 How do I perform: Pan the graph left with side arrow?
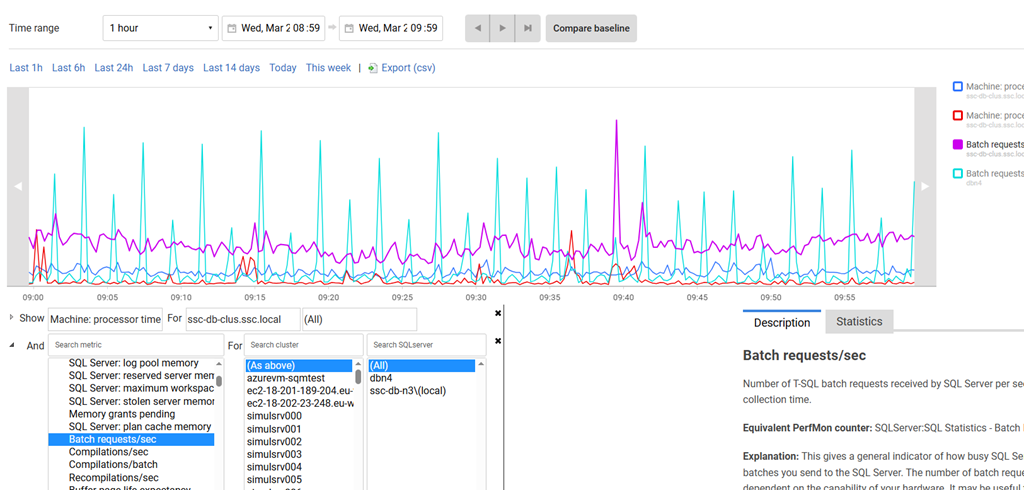pyautogui.click(x=17, y=186)
